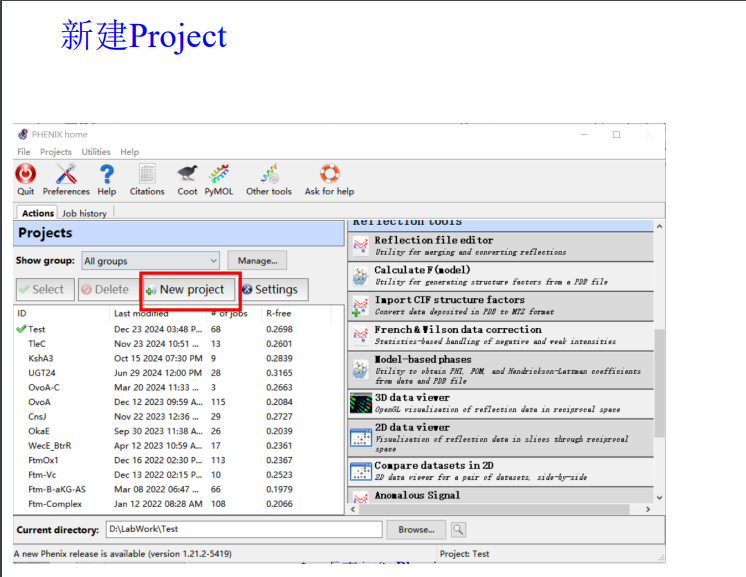Click the PHENIX home window icon
Viewport: 746px width, 577px height.
click(x=23, y=134)
